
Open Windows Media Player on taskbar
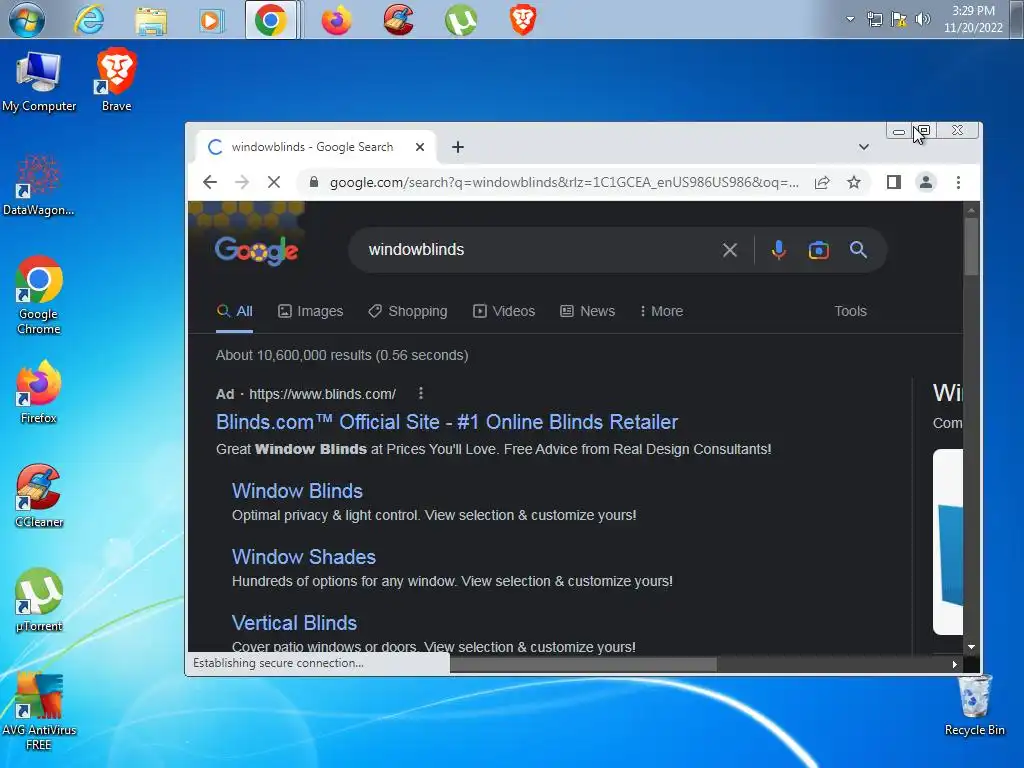click(x=211, y=20)
